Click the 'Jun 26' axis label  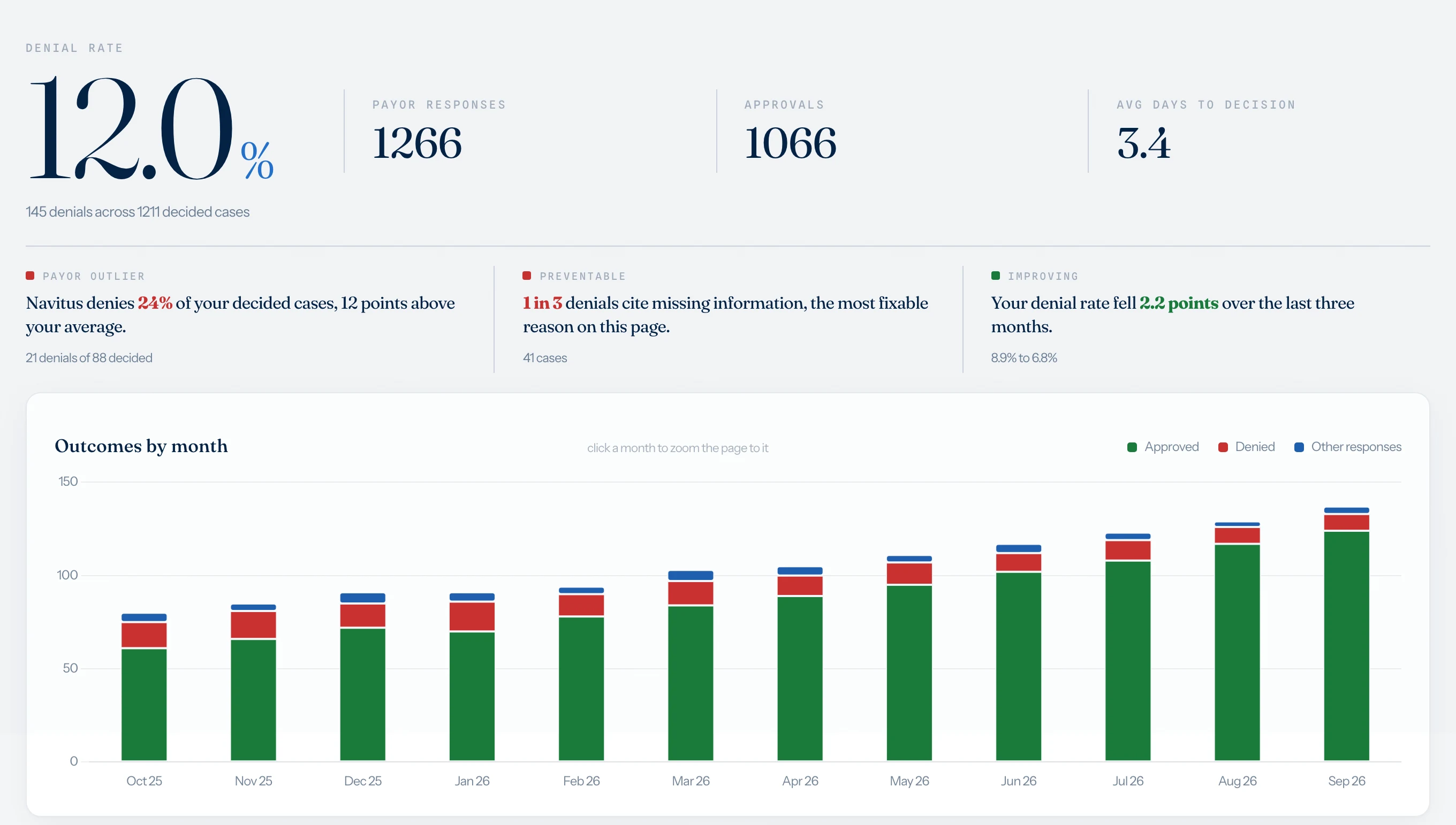(x=1019, y=781)
